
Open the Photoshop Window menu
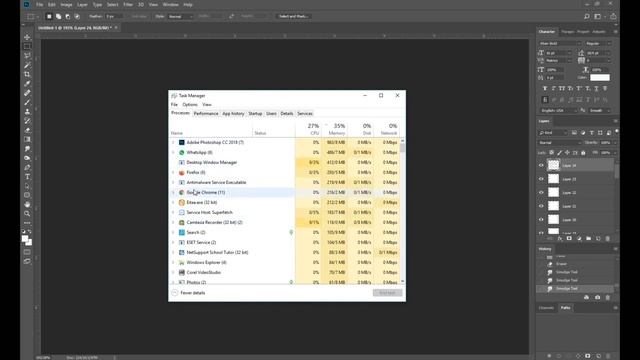170,4
